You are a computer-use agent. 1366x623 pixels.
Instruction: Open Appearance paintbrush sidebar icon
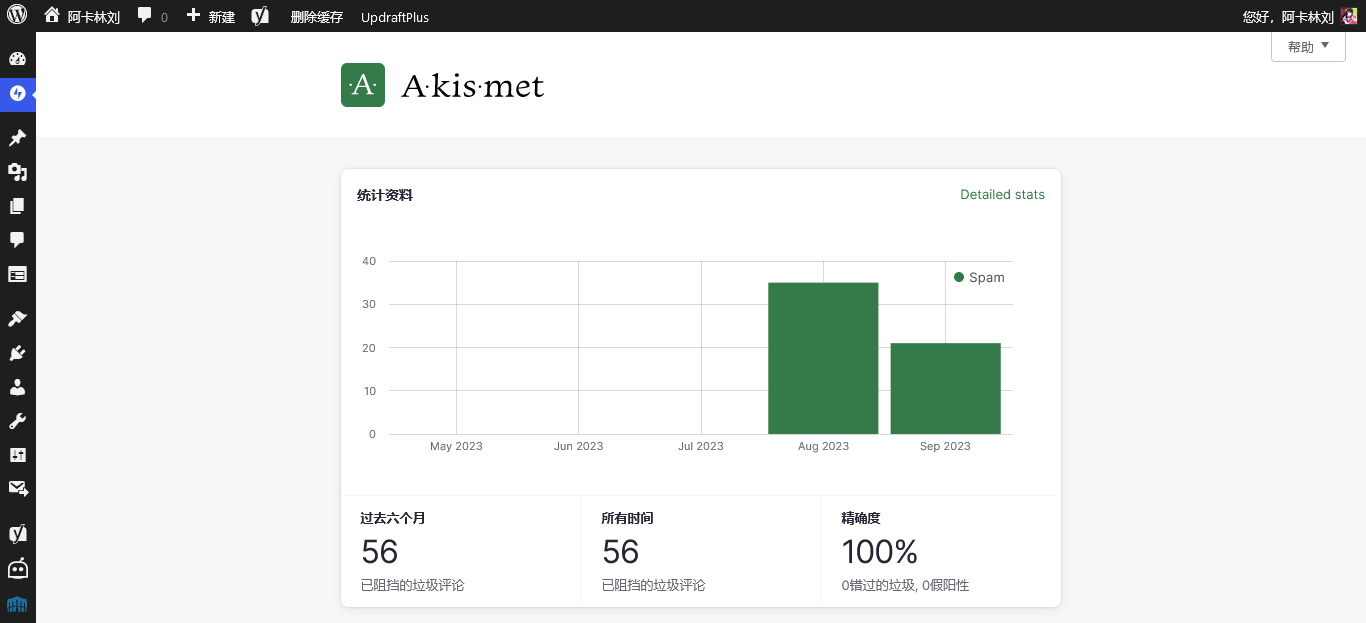click(x=17, y=318)
